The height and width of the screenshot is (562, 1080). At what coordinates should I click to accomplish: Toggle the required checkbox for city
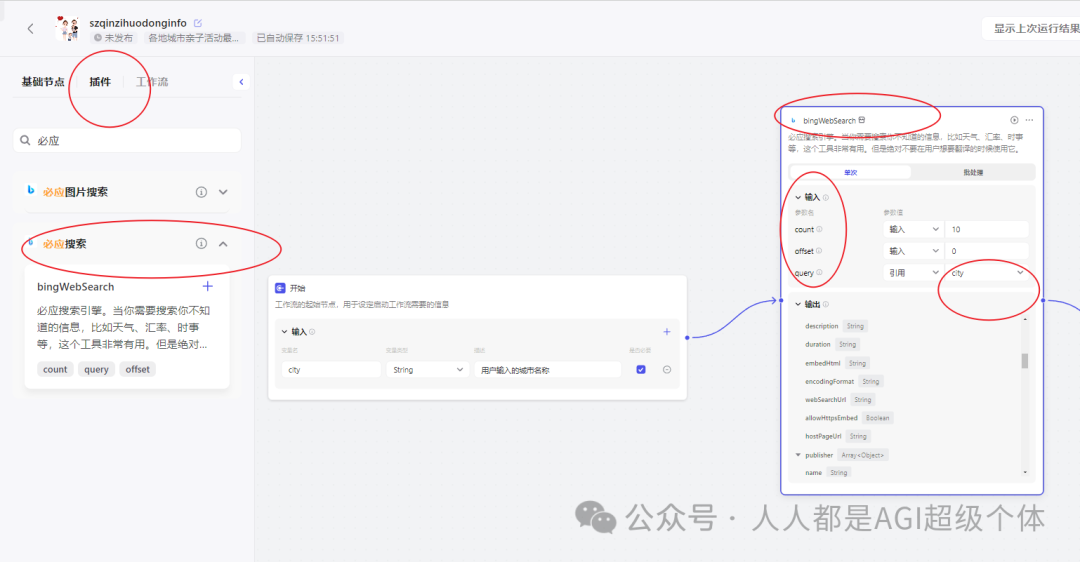(x=641, y=370)
